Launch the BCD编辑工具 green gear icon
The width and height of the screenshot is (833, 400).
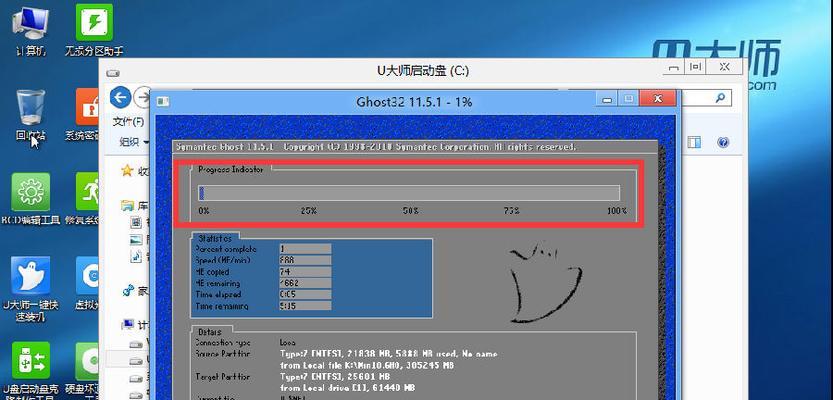click(x=31, y=199)
